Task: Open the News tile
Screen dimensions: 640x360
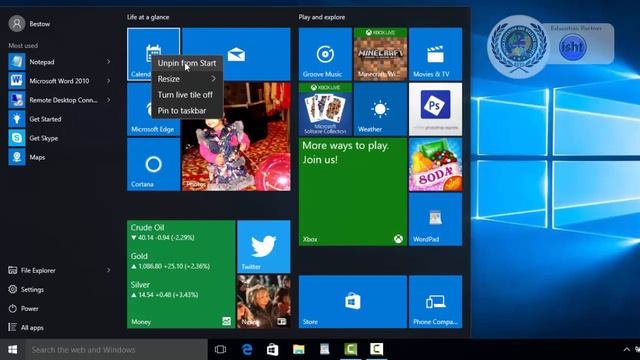Action: (264, 302)
